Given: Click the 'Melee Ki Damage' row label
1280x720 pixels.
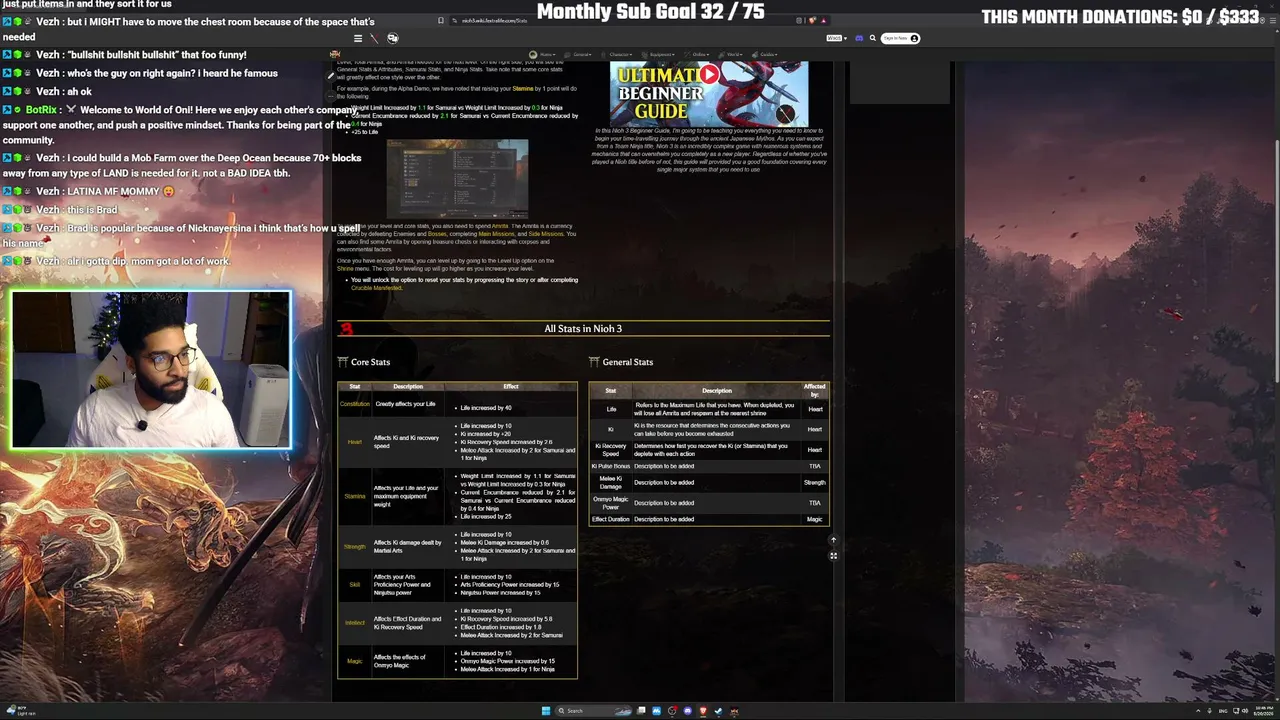Looking at the screenshot, I should click(611, 482).
